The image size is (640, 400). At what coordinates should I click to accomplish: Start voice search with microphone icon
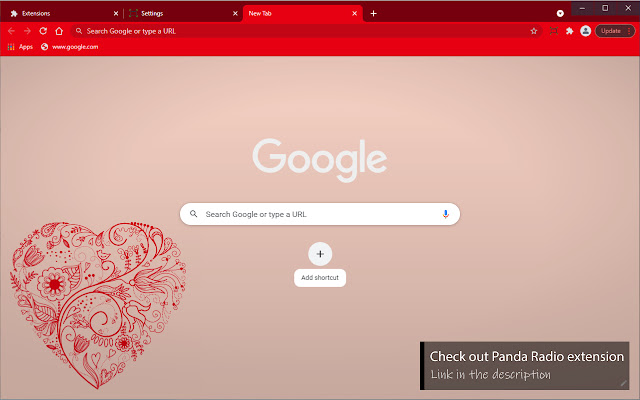pos(445,214)
